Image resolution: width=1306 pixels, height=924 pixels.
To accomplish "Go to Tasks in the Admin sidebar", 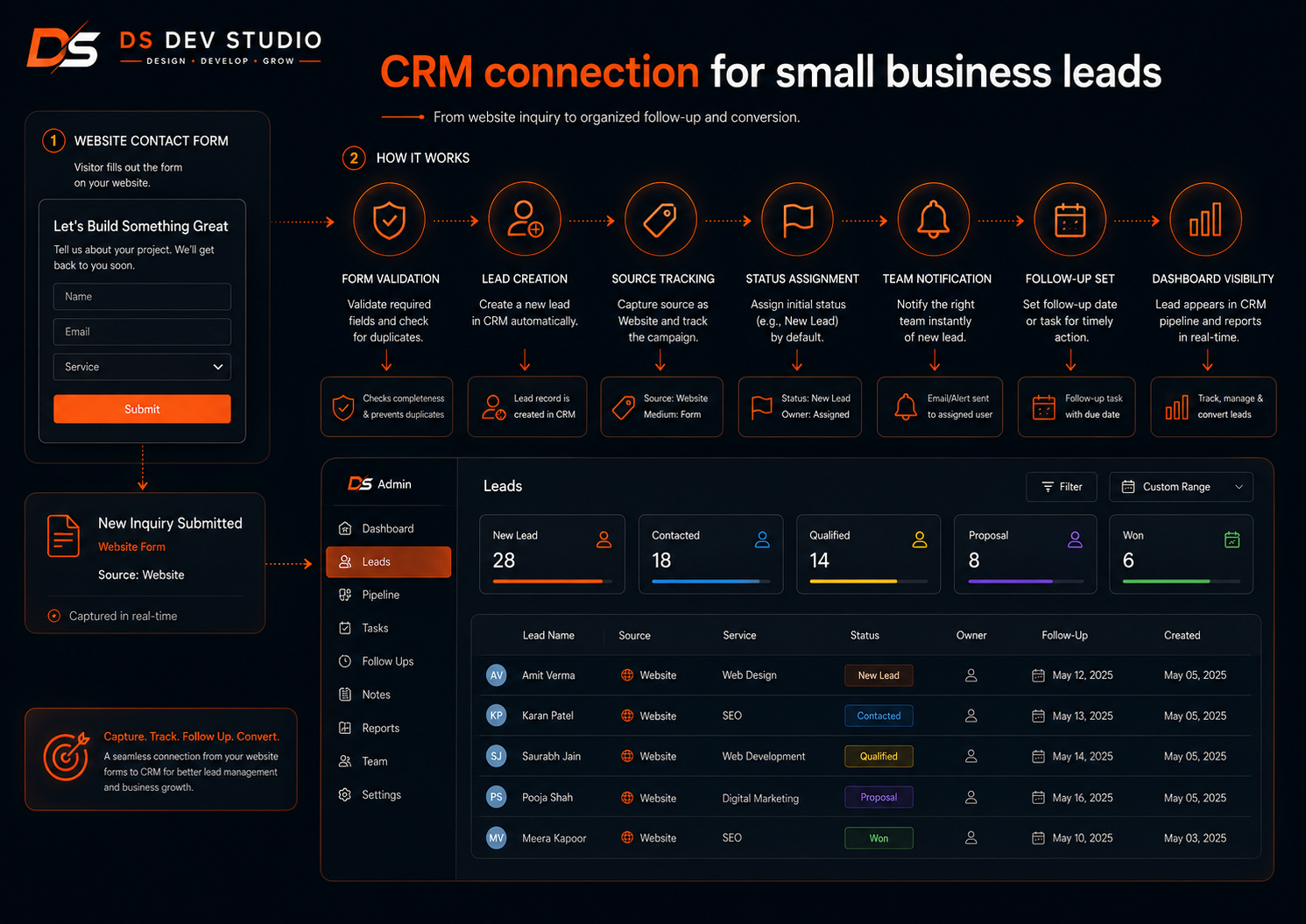I will coord(388,629).
